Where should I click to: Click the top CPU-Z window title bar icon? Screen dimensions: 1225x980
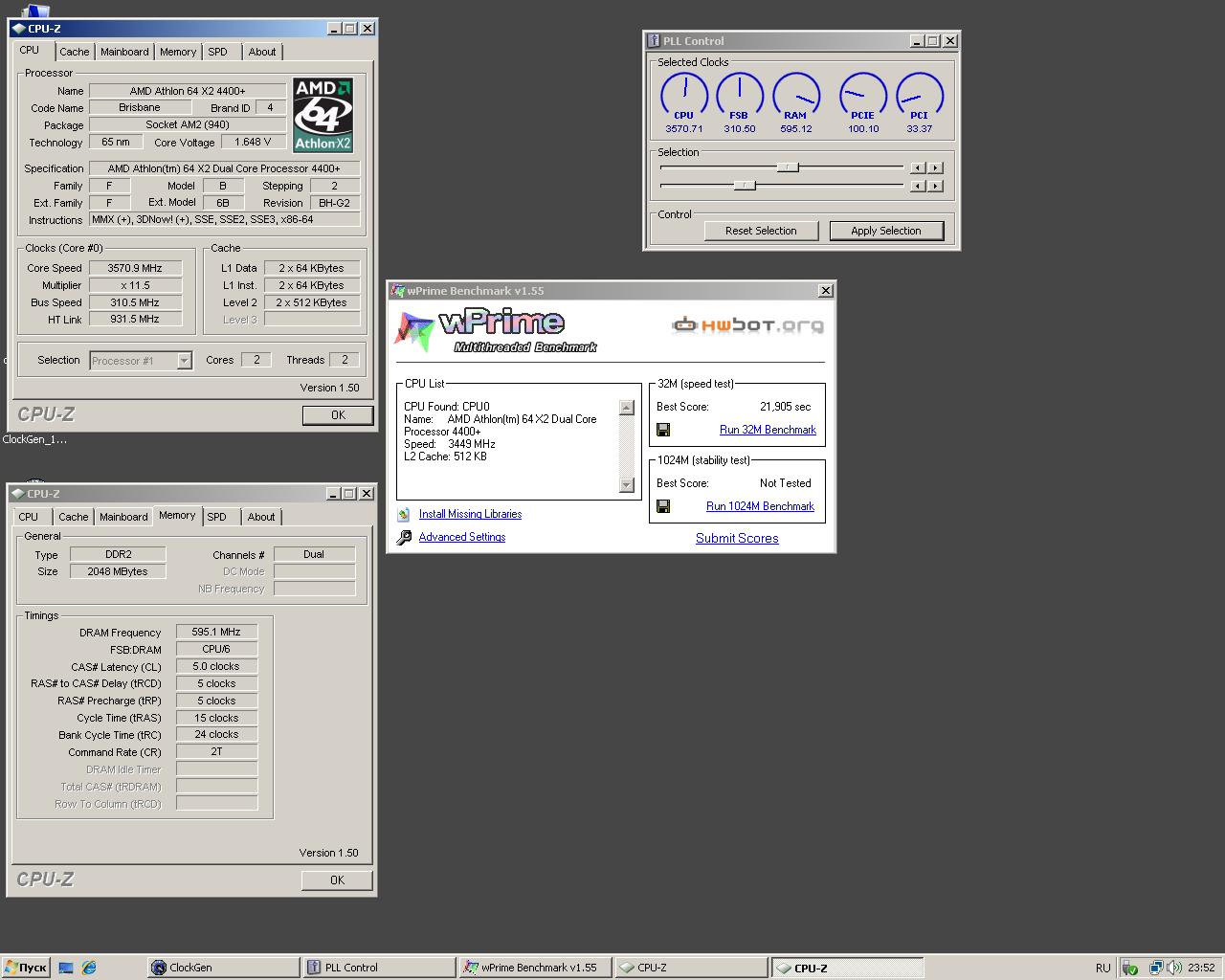coord(18,29)
